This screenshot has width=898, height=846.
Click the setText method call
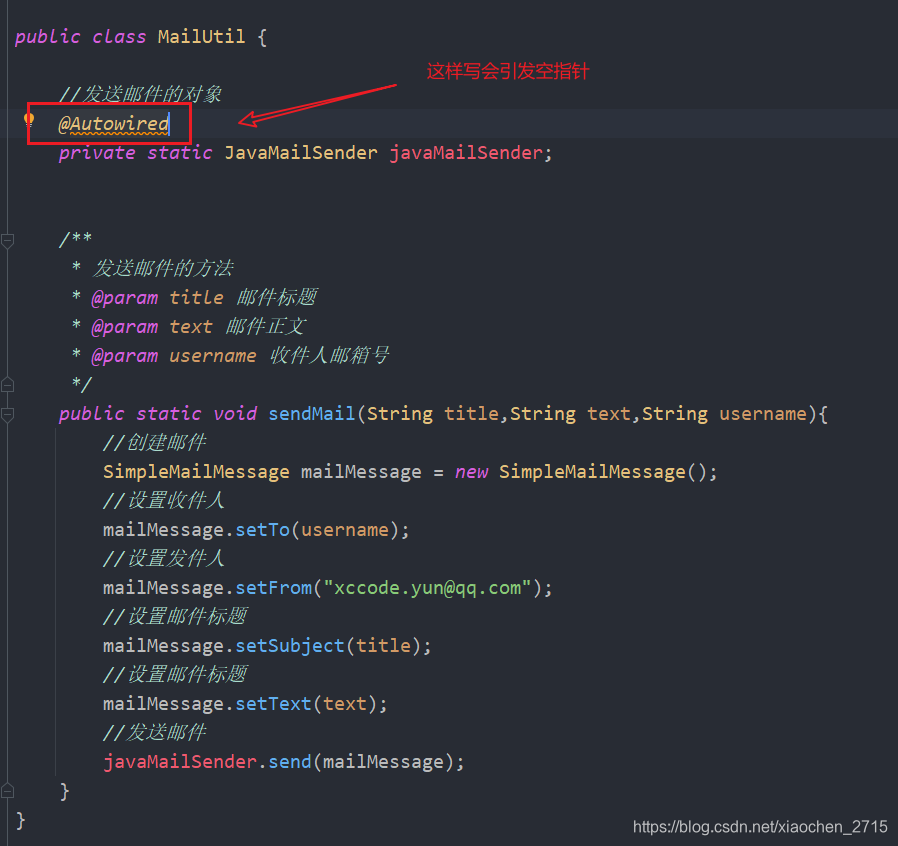point(273,704)
